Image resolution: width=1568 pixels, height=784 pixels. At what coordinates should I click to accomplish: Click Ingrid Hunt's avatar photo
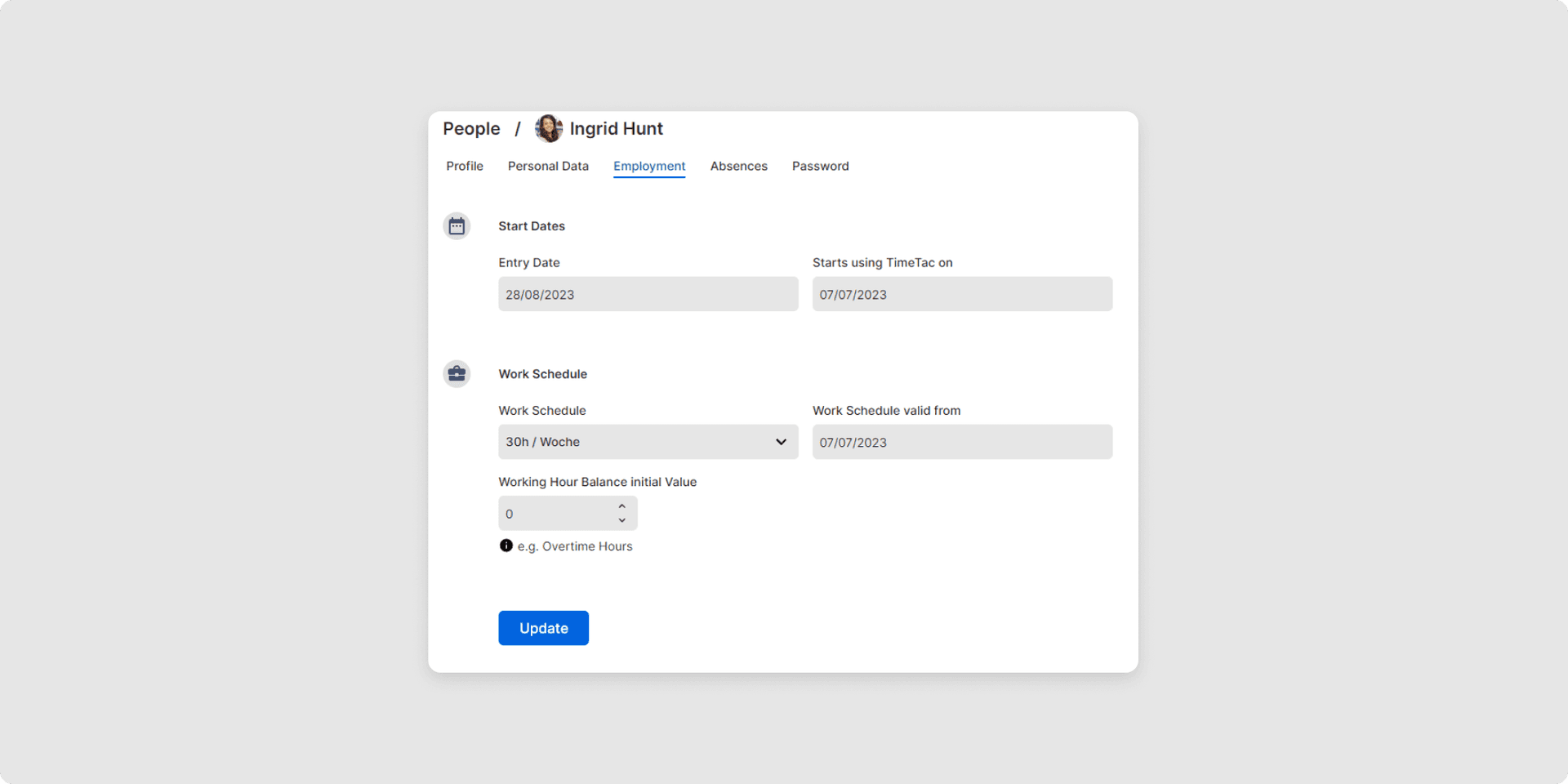pos(548,129)
